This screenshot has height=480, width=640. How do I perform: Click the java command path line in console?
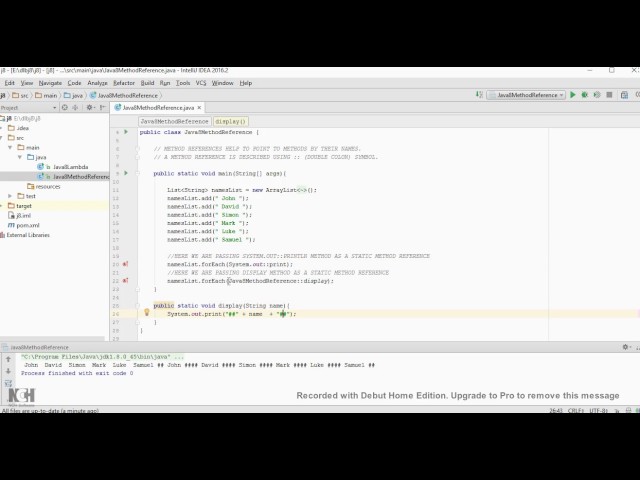click(102, 357)
